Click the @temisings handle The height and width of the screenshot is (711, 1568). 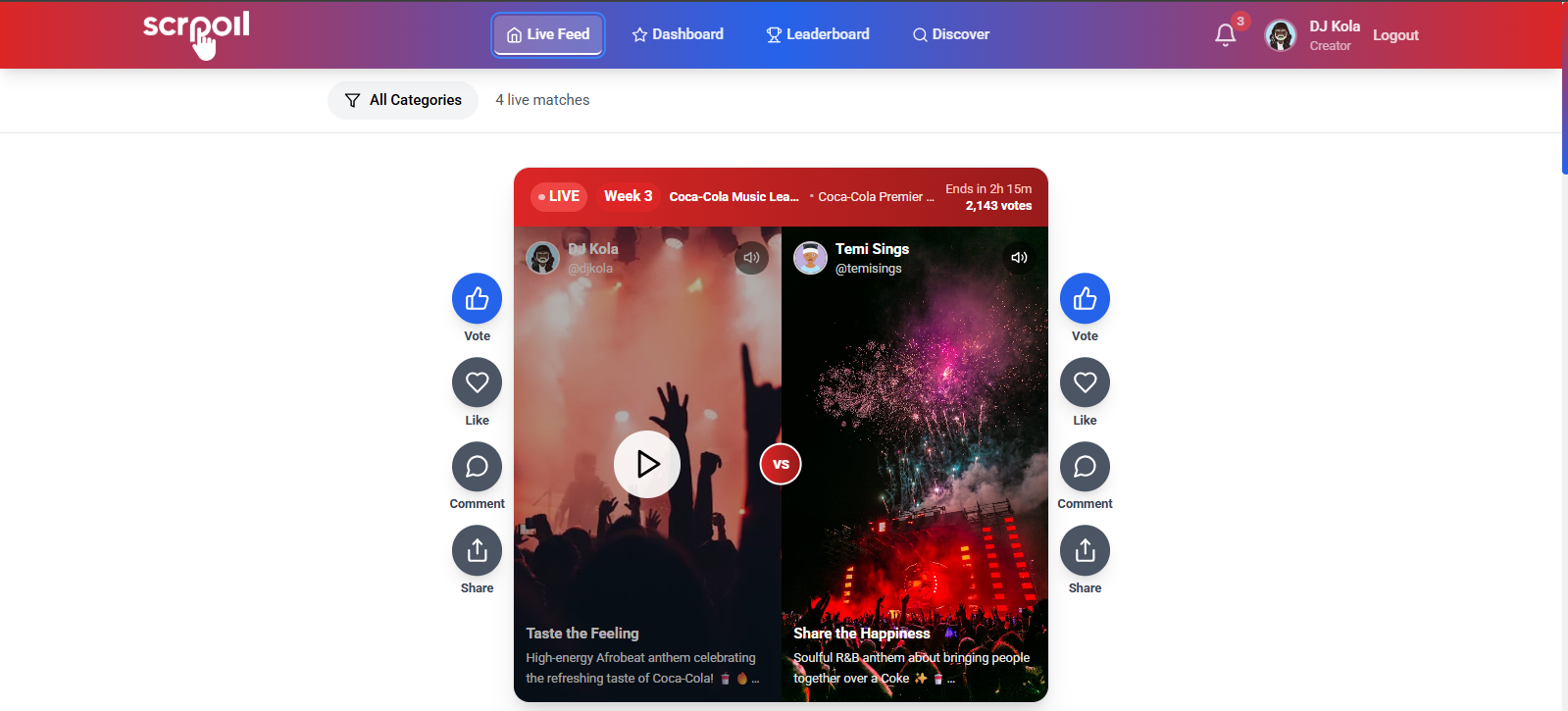(x=868, y=269)
